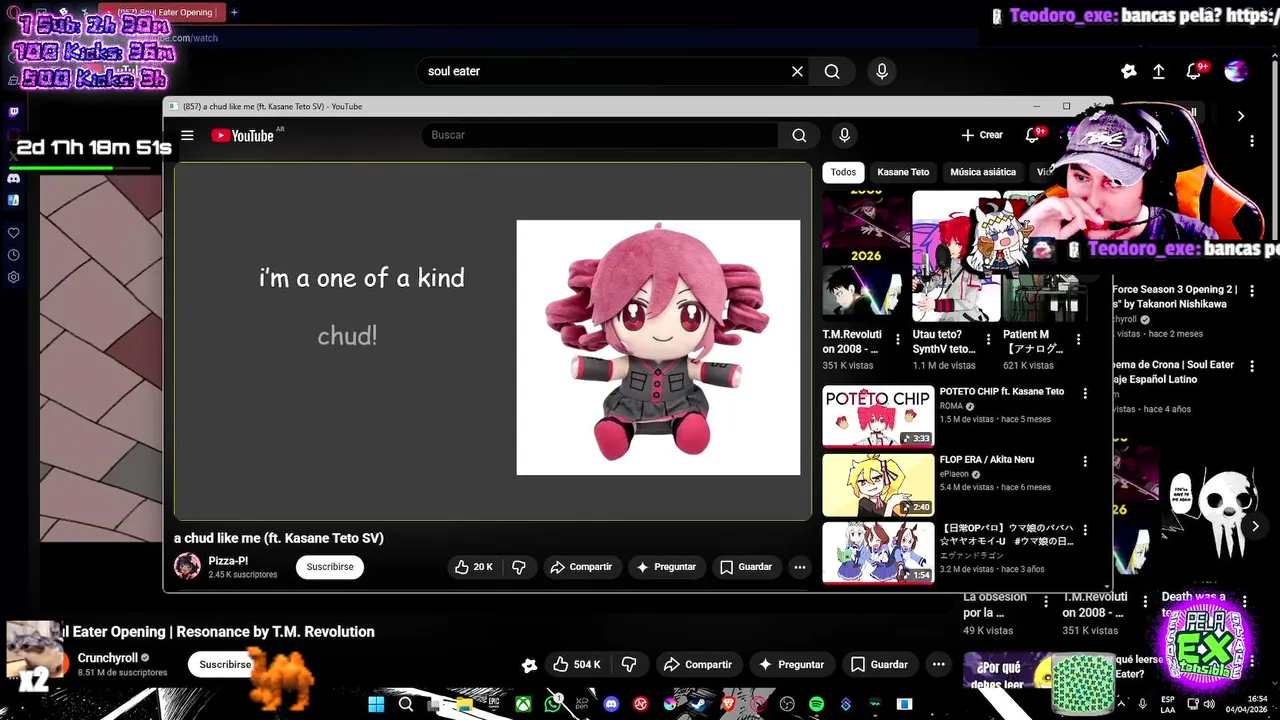1280x720 pixels.
Task: Save a chud like me with Guardar
Action: pyautogui.click(x=746, y=567)
